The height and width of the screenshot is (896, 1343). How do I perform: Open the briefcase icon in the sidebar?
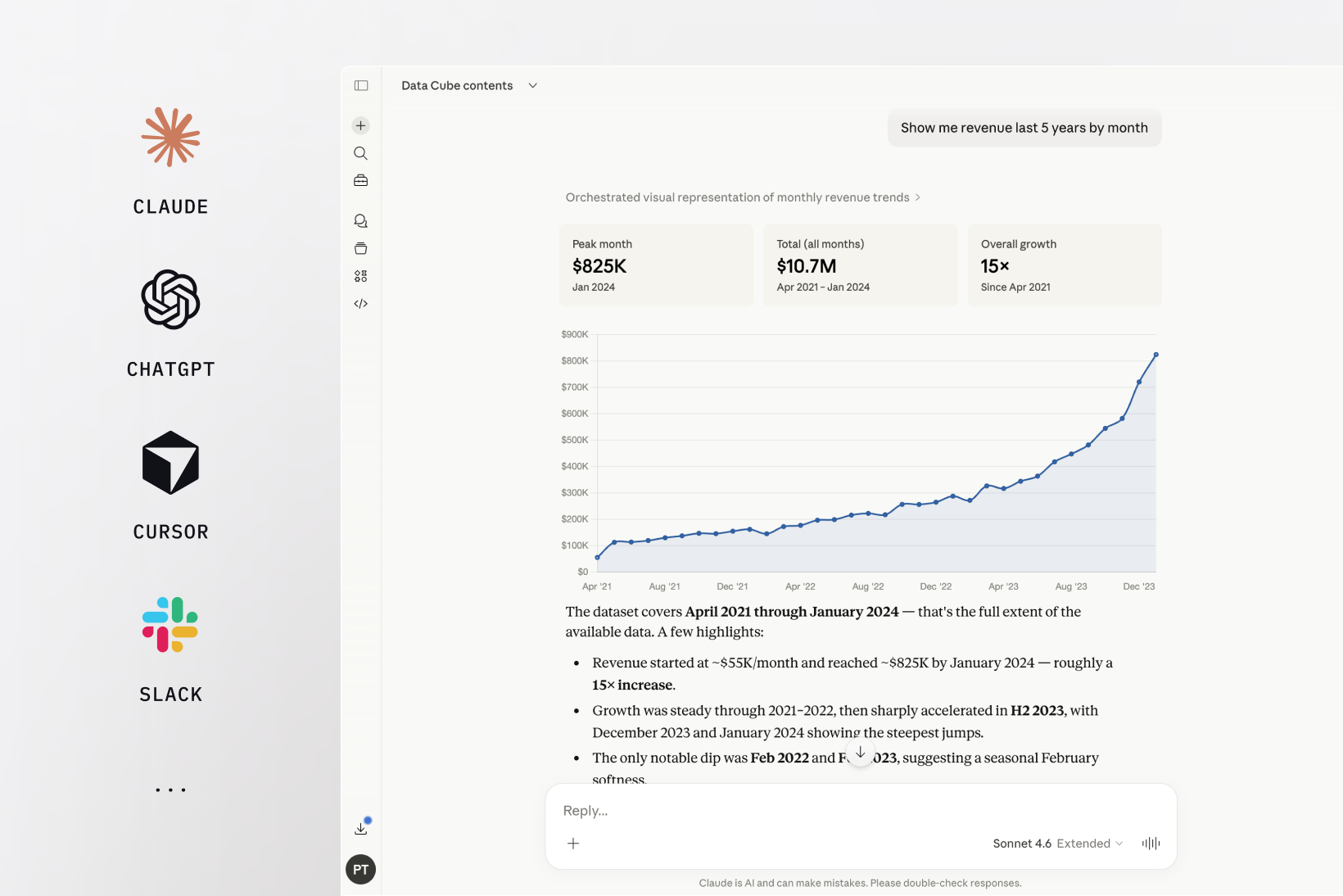click(360, 180)
